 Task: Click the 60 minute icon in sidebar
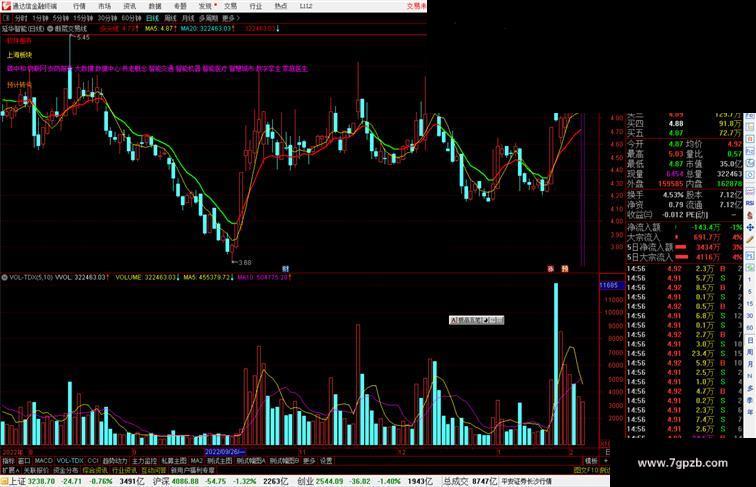pyautogui.click(x=750, y=328)
